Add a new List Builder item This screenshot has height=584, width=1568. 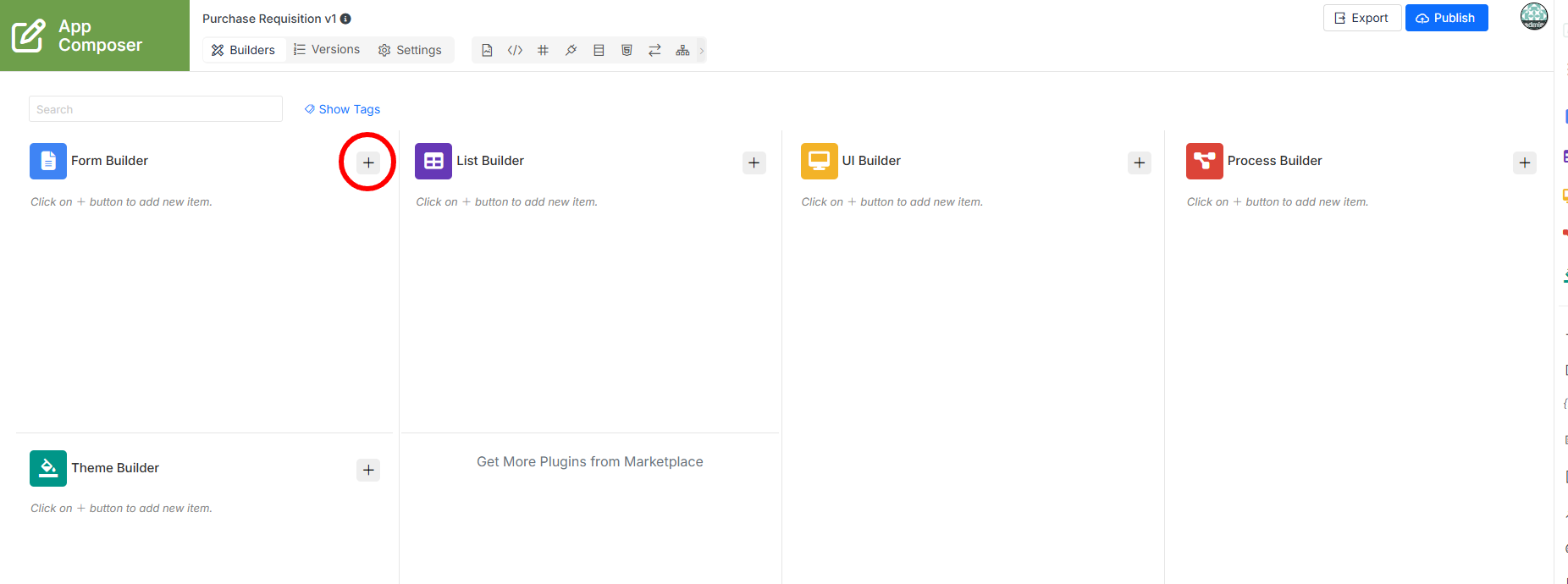pos(754,163)
